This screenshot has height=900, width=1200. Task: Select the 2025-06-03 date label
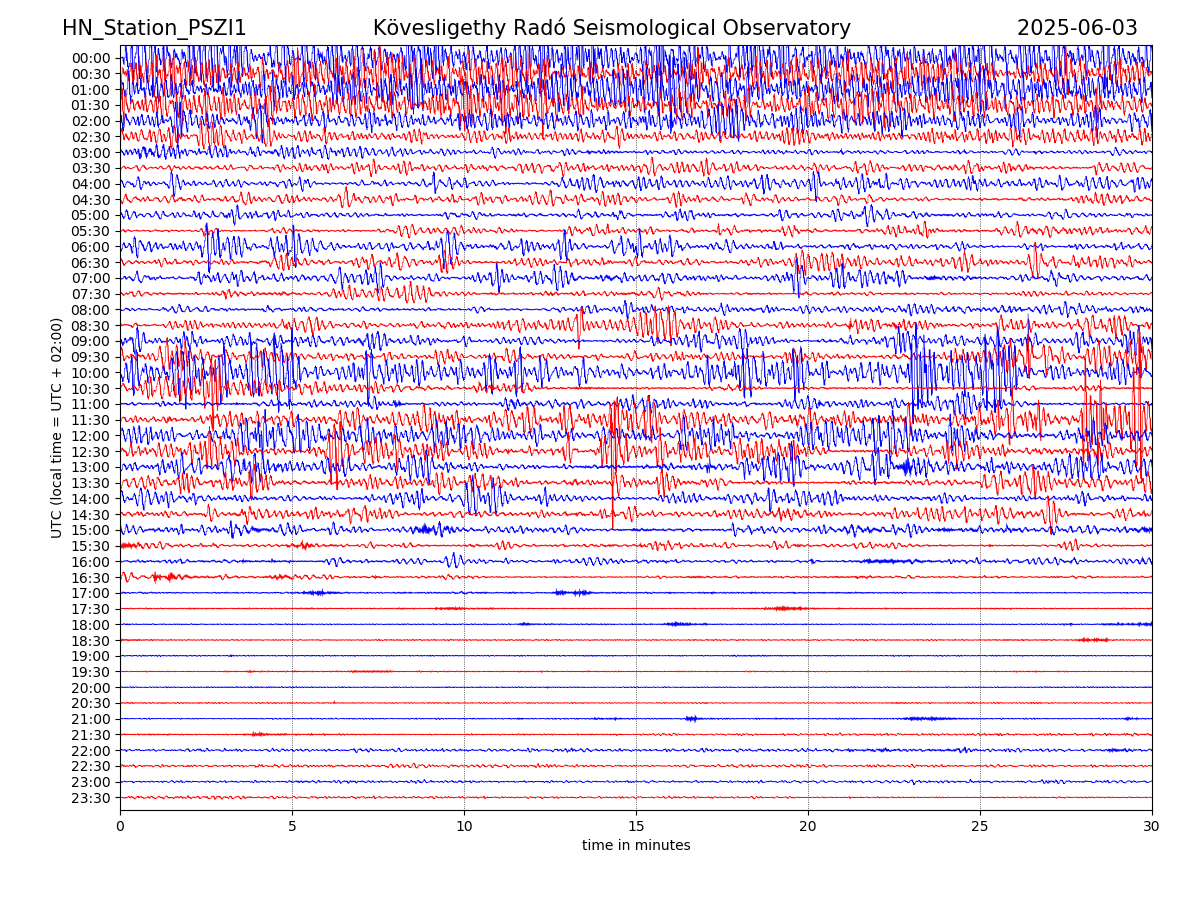[x=1077, y=29]
